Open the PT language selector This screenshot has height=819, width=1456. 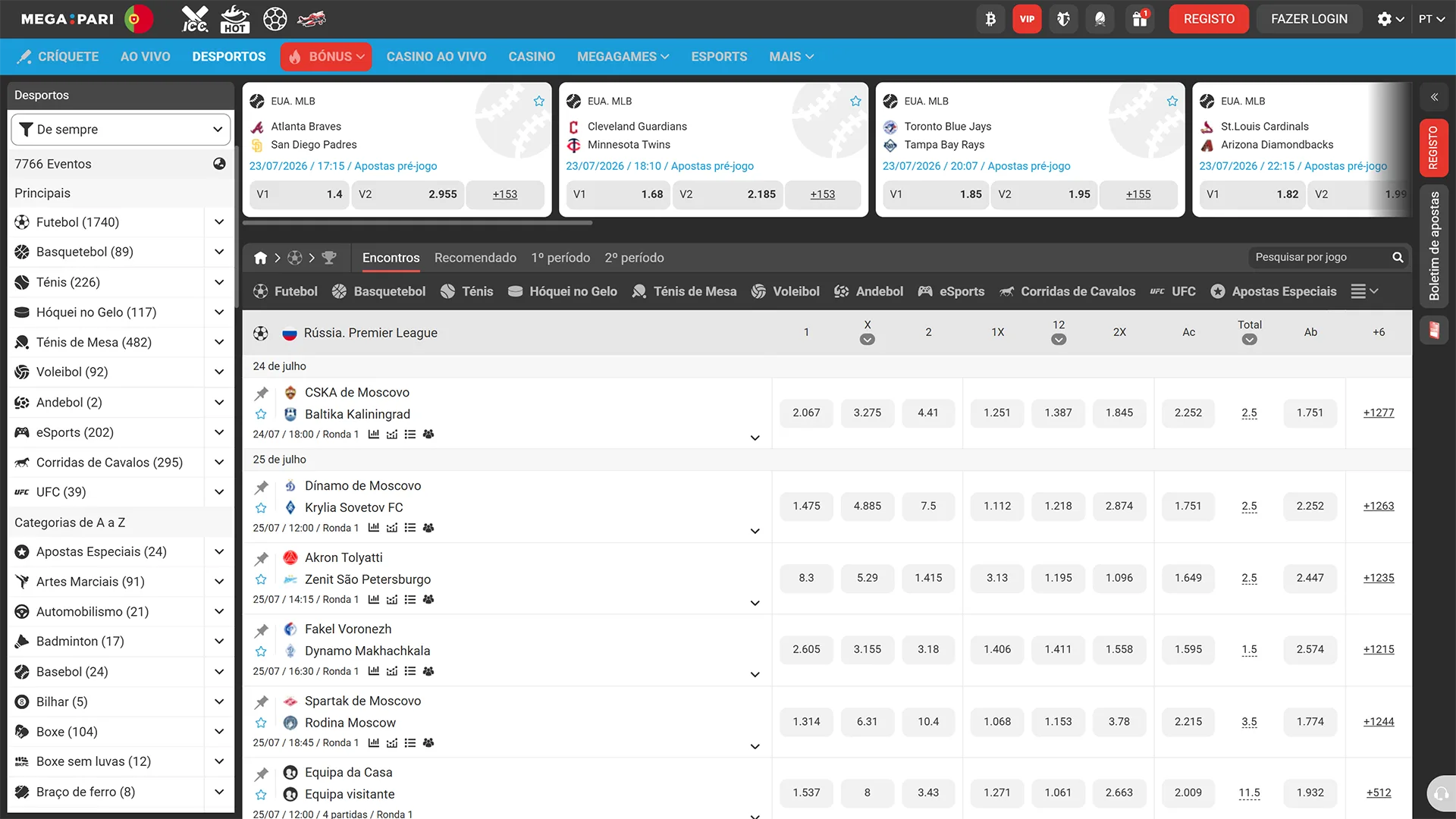point(1432,19)
